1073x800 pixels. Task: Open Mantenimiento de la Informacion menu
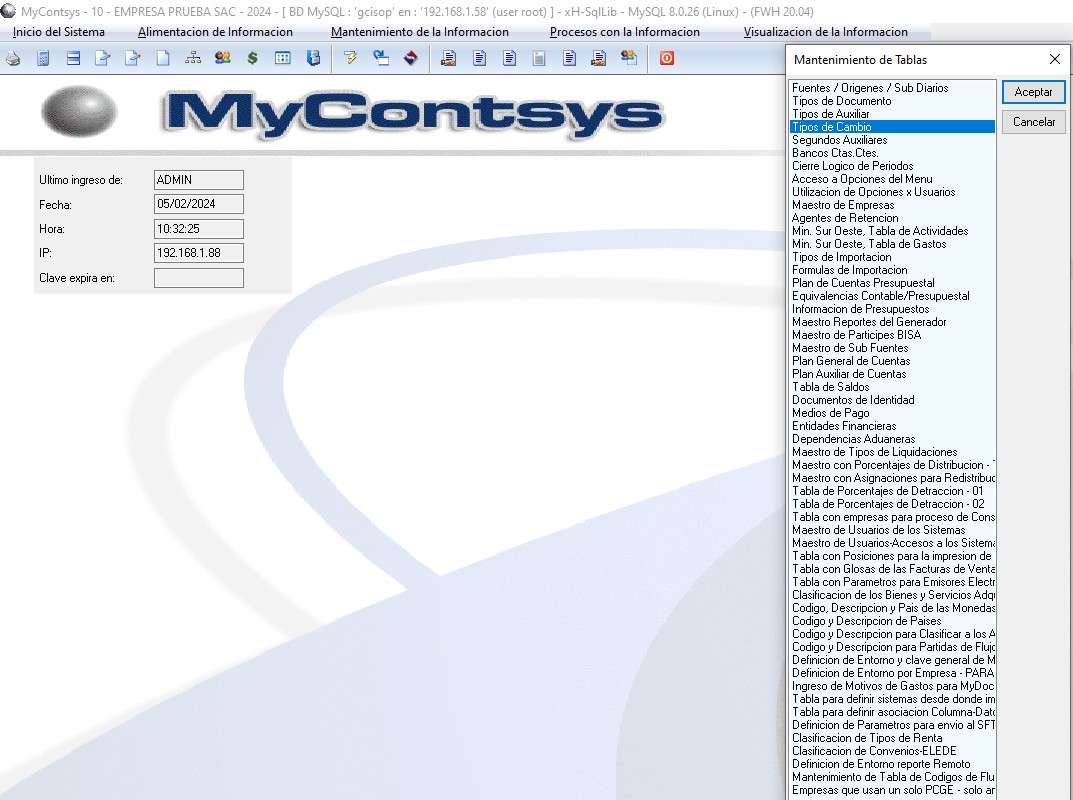tap(419, 32)
